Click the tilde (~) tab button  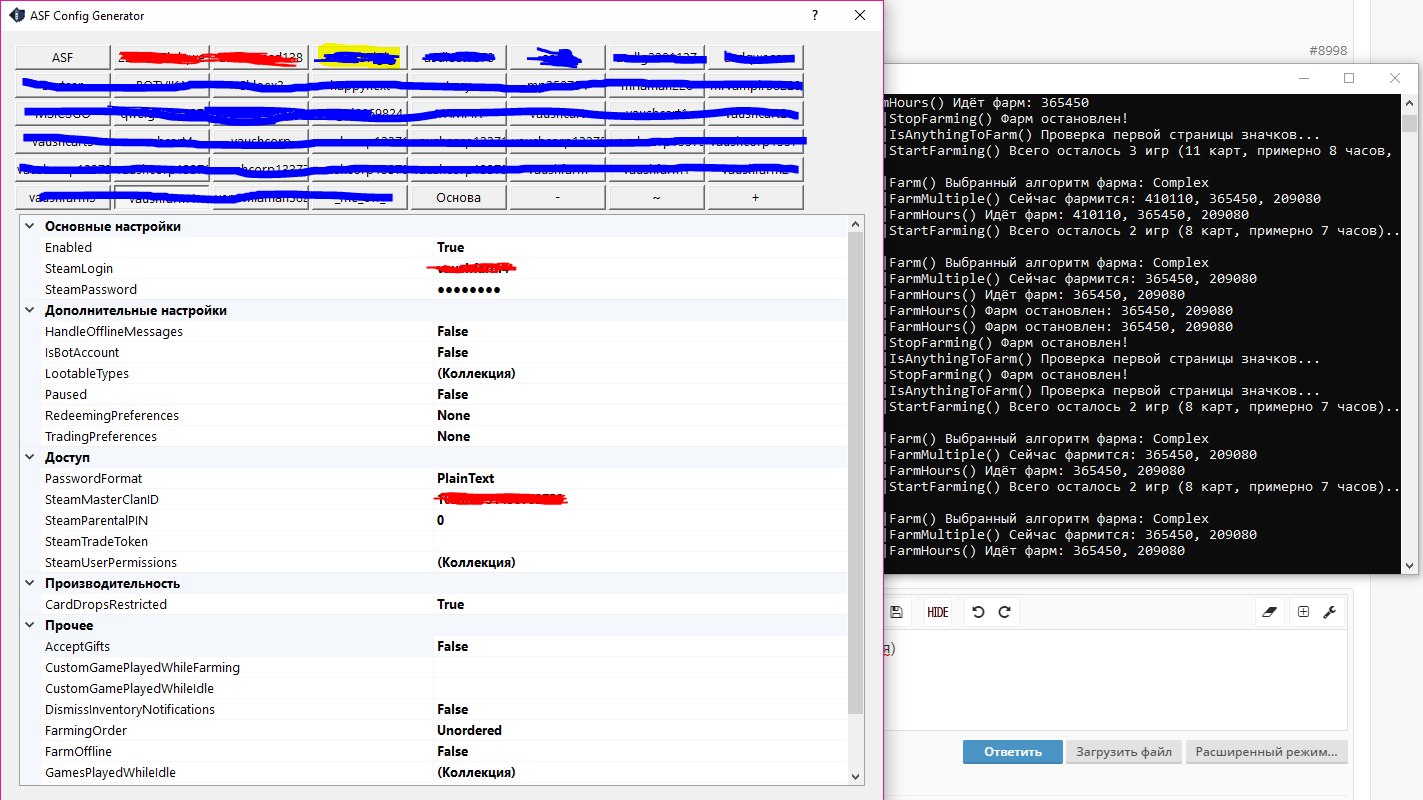coord(656,197)
